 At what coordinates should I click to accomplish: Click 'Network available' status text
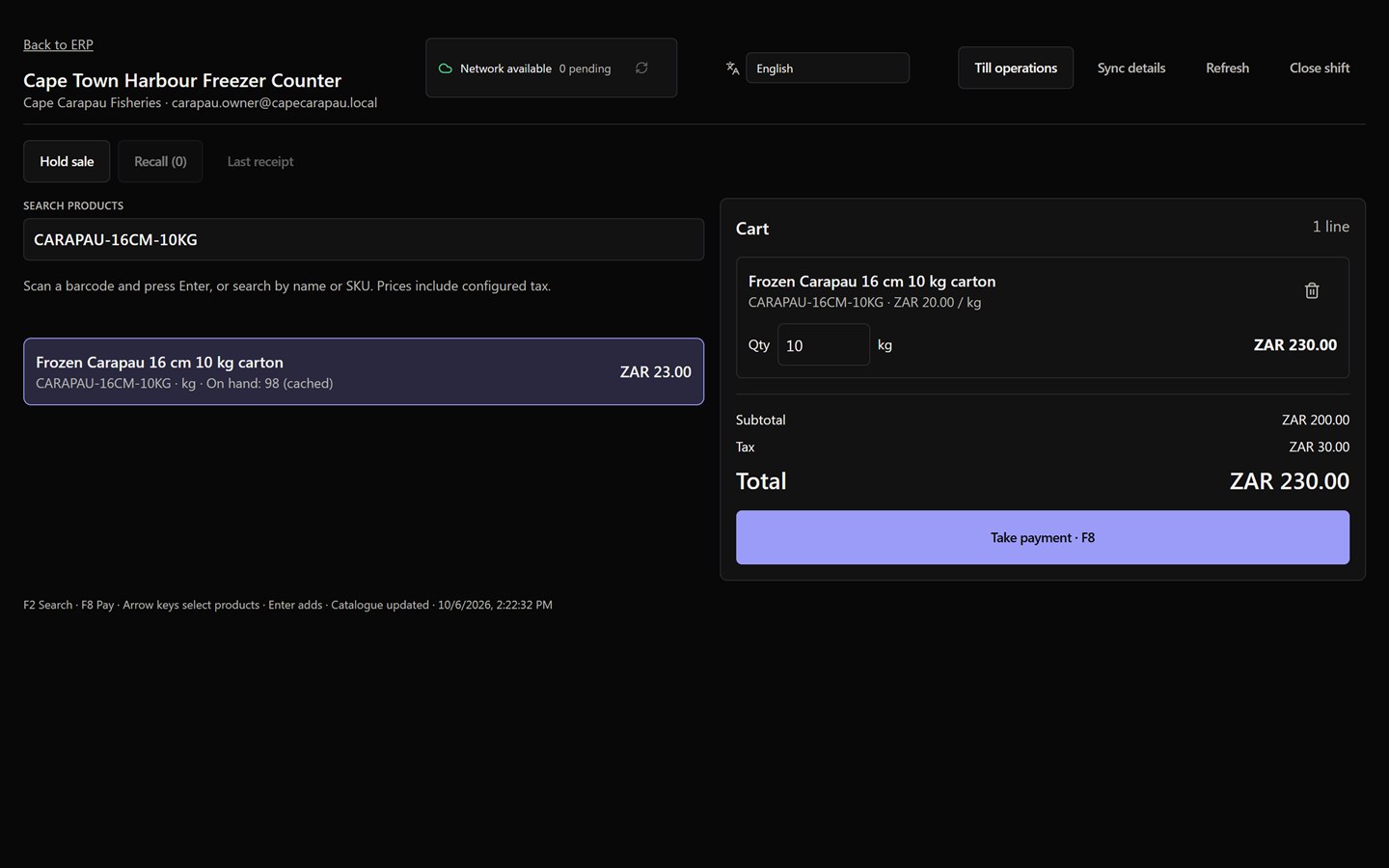pyautogui.click(x=505, y=69)
